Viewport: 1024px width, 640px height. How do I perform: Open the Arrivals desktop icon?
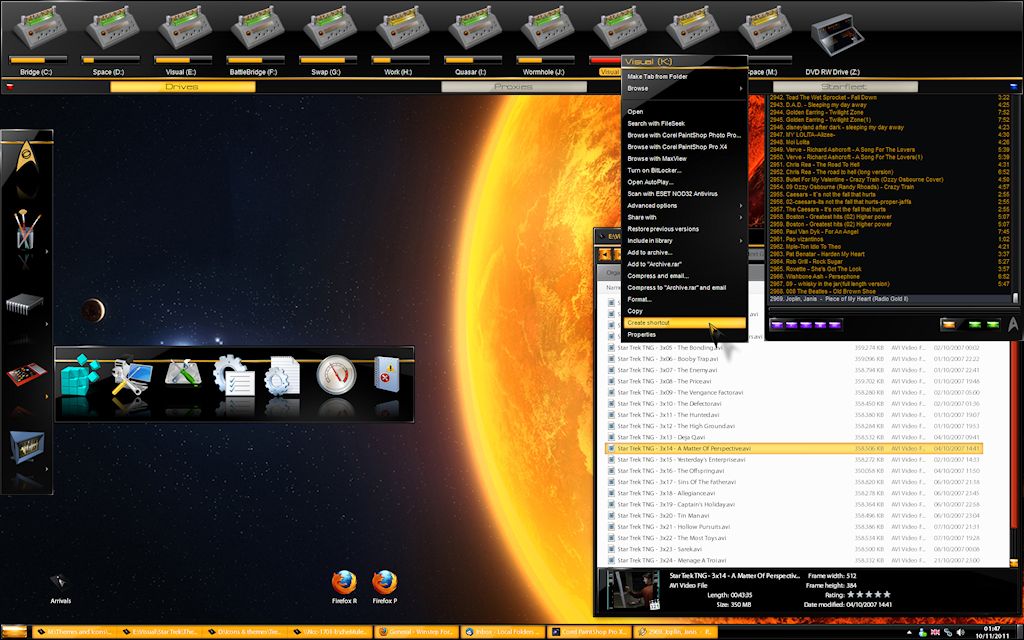(60, 584)
